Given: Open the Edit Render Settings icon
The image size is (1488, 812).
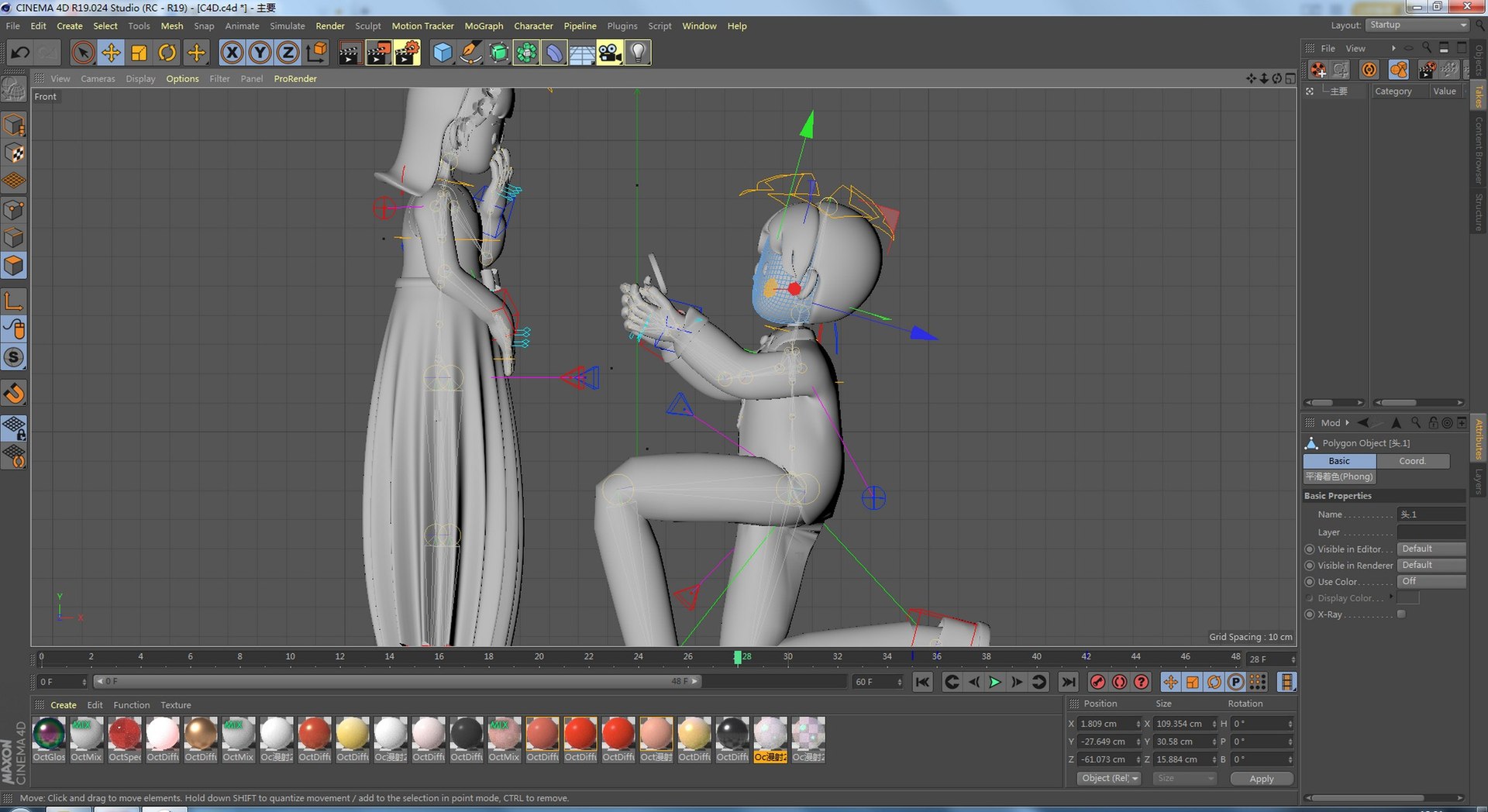Looking at the screenshot, I should 407,53.
